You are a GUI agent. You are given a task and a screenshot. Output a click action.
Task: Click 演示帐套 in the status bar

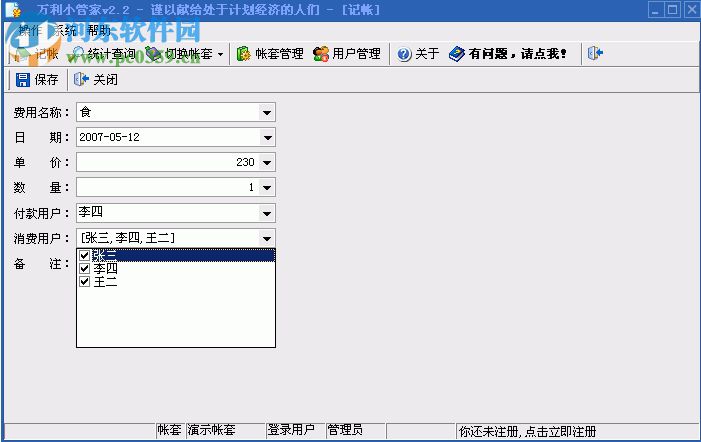(x=211, y=430)
